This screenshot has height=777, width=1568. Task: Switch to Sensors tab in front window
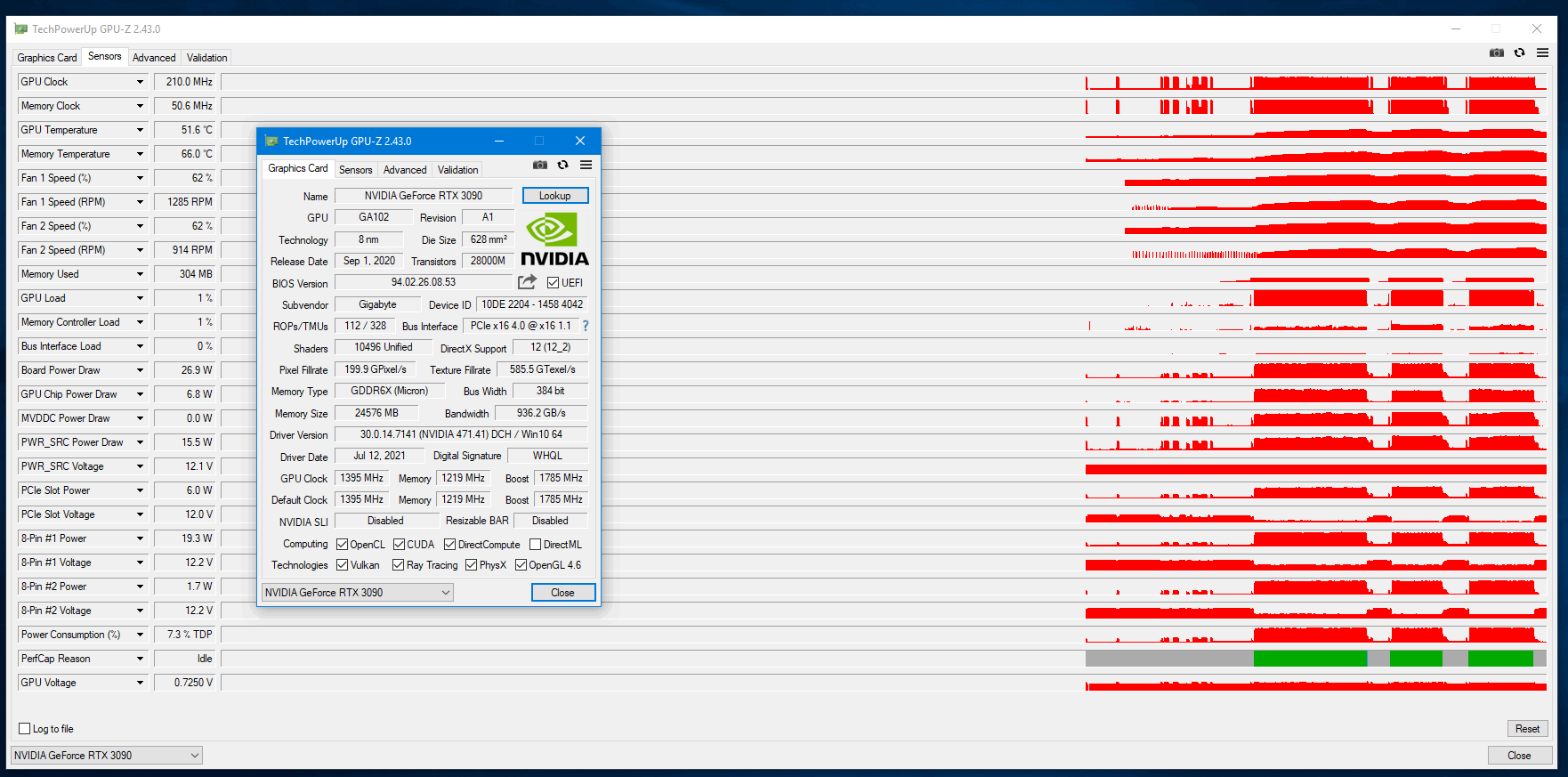click(x=355, y=170)
